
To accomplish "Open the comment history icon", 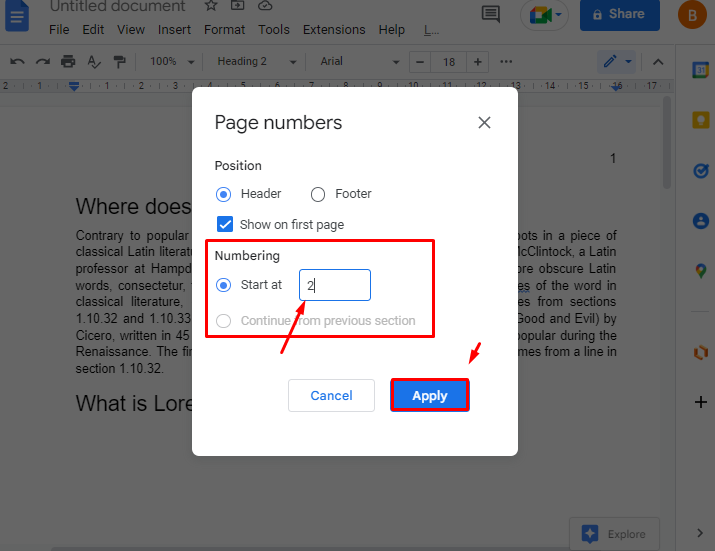I will (x=491, y=15).
